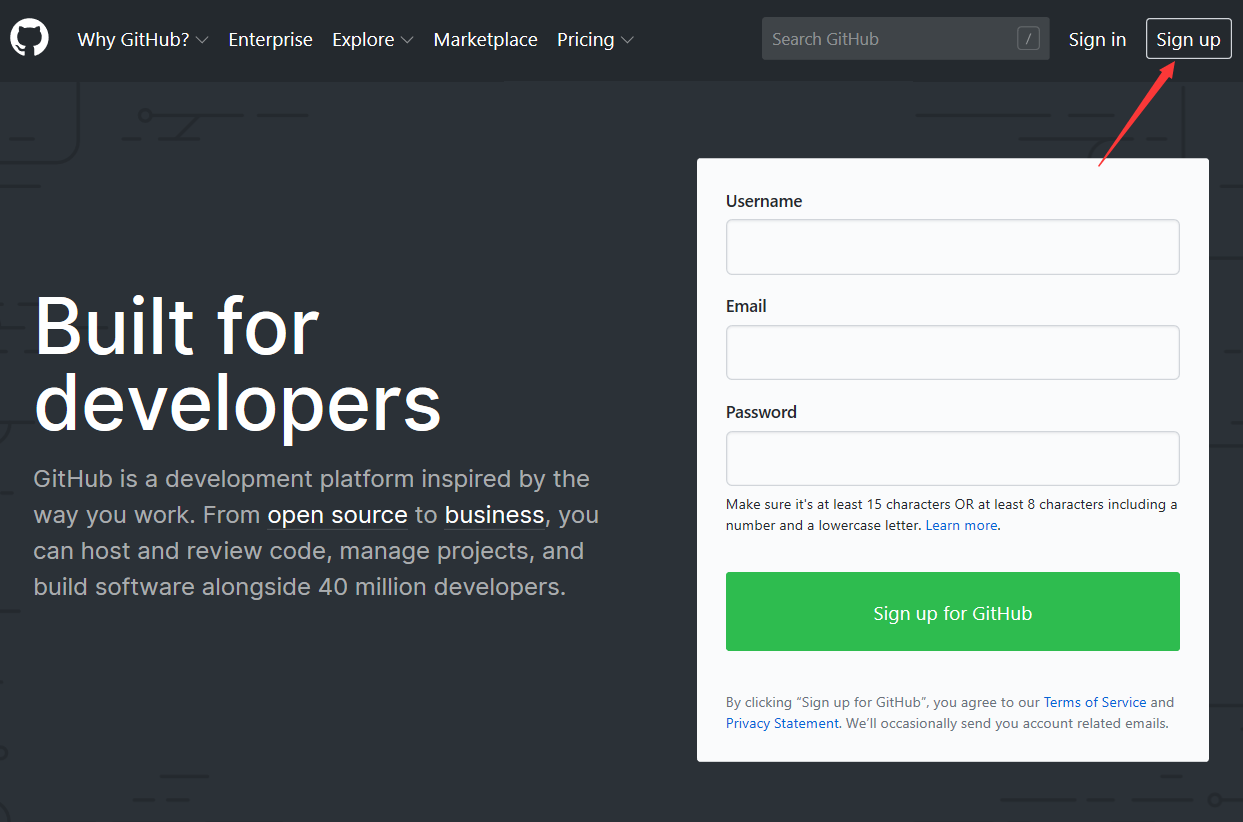Image resolution: width=1243 pixels, height=822 pixels.
Task: Click the GitHub Octocat logo
Action: pos(29,39)
